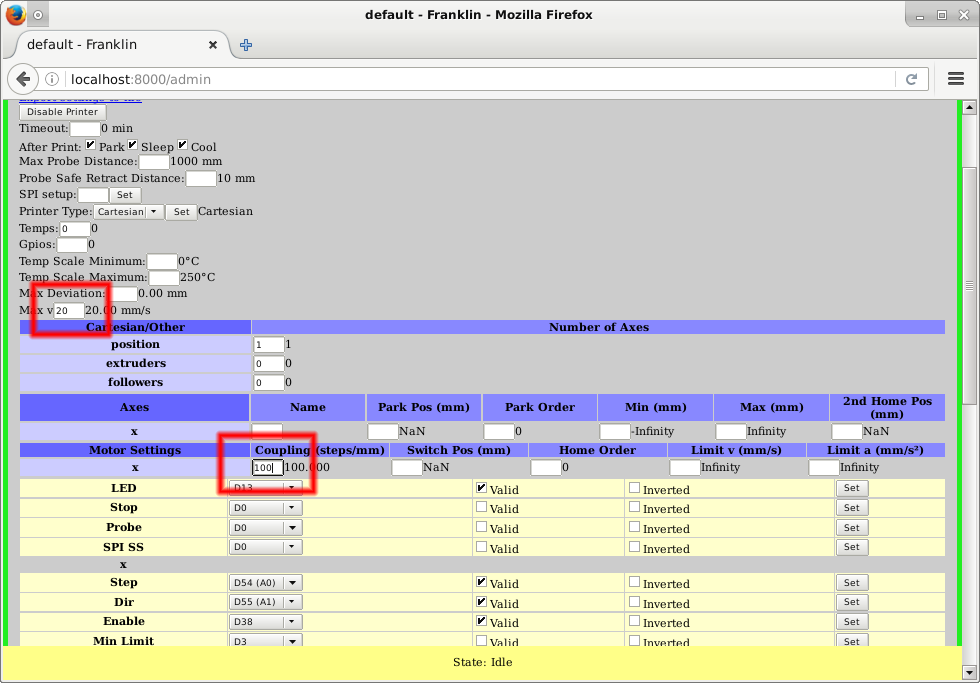Toggle the Park checkbox after print
The width and height of the screenshot is (980, 683).
90,145
